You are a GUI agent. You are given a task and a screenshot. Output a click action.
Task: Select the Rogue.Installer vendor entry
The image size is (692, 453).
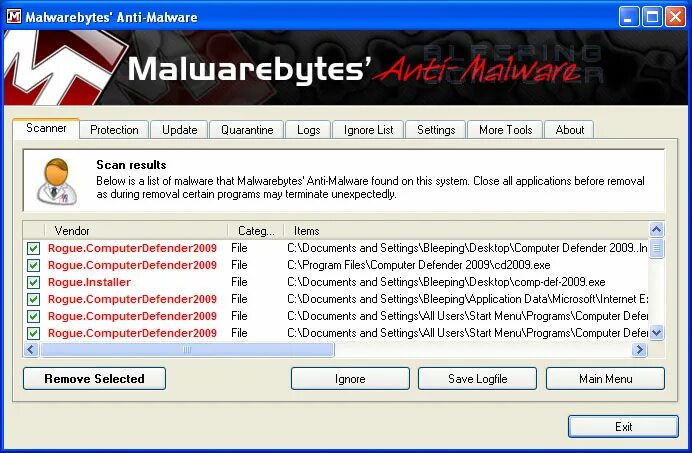(x=89, y=282)
